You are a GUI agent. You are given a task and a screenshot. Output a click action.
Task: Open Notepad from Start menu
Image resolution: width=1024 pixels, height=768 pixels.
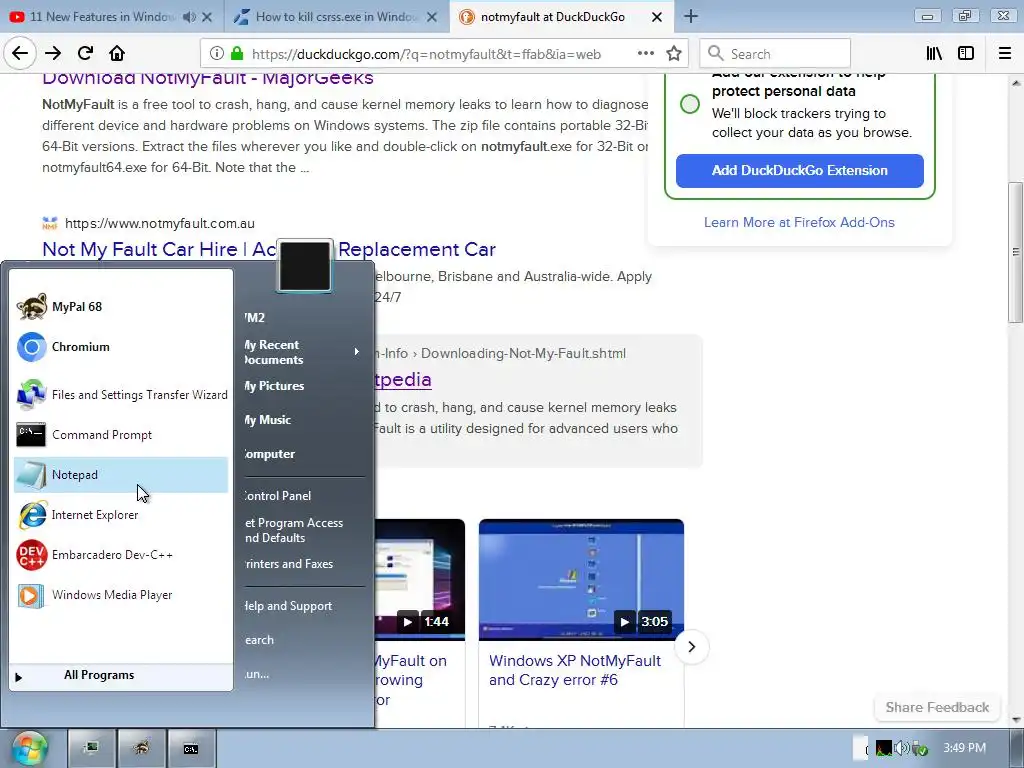pos(121,475)
